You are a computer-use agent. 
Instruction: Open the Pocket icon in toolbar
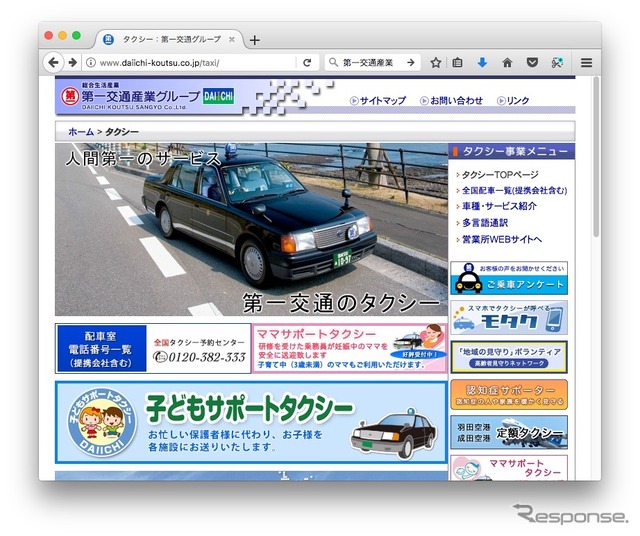(532, 62)
